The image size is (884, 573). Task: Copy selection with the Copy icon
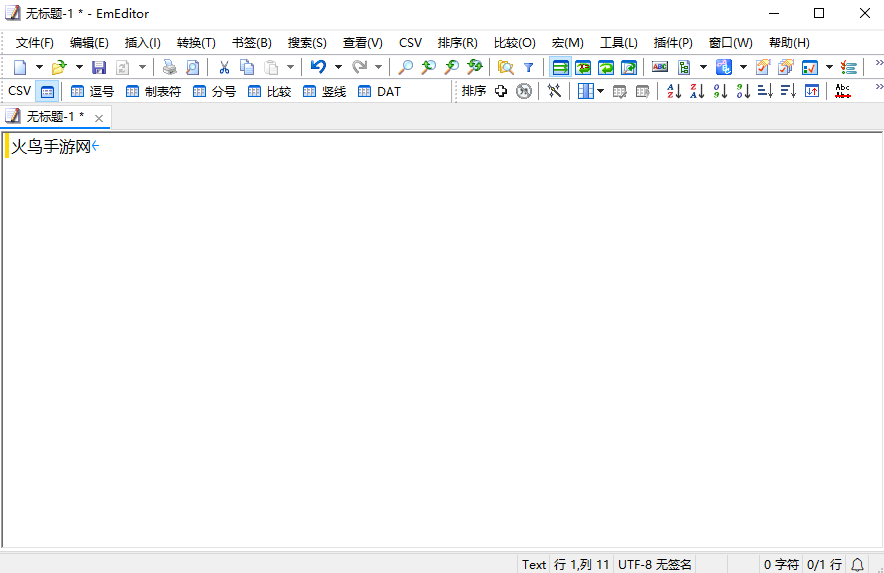pyautogui.click(x=247, y=68)
